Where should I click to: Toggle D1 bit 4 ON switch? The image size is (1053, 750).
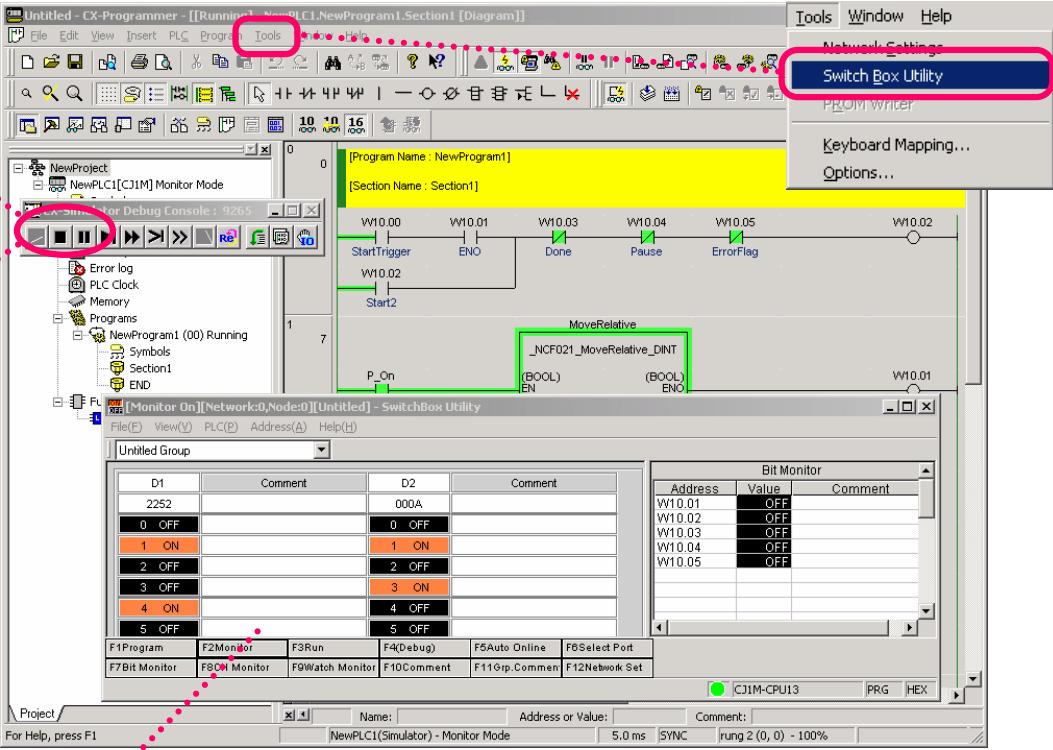click(x=158, y=608)
